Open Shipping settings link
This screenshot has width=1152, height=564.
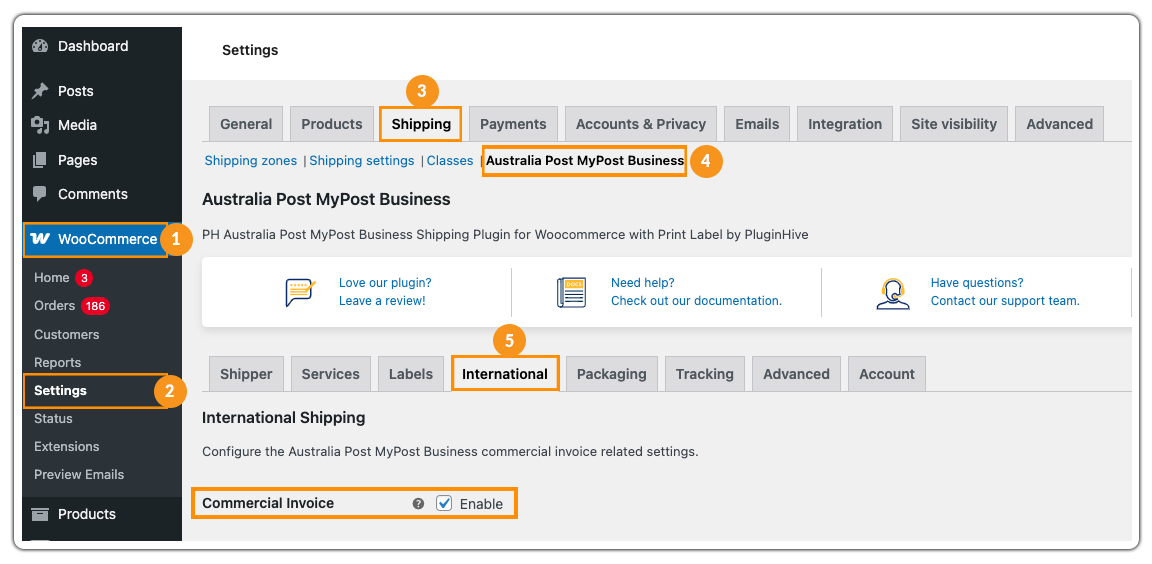[x=361, y=160]
